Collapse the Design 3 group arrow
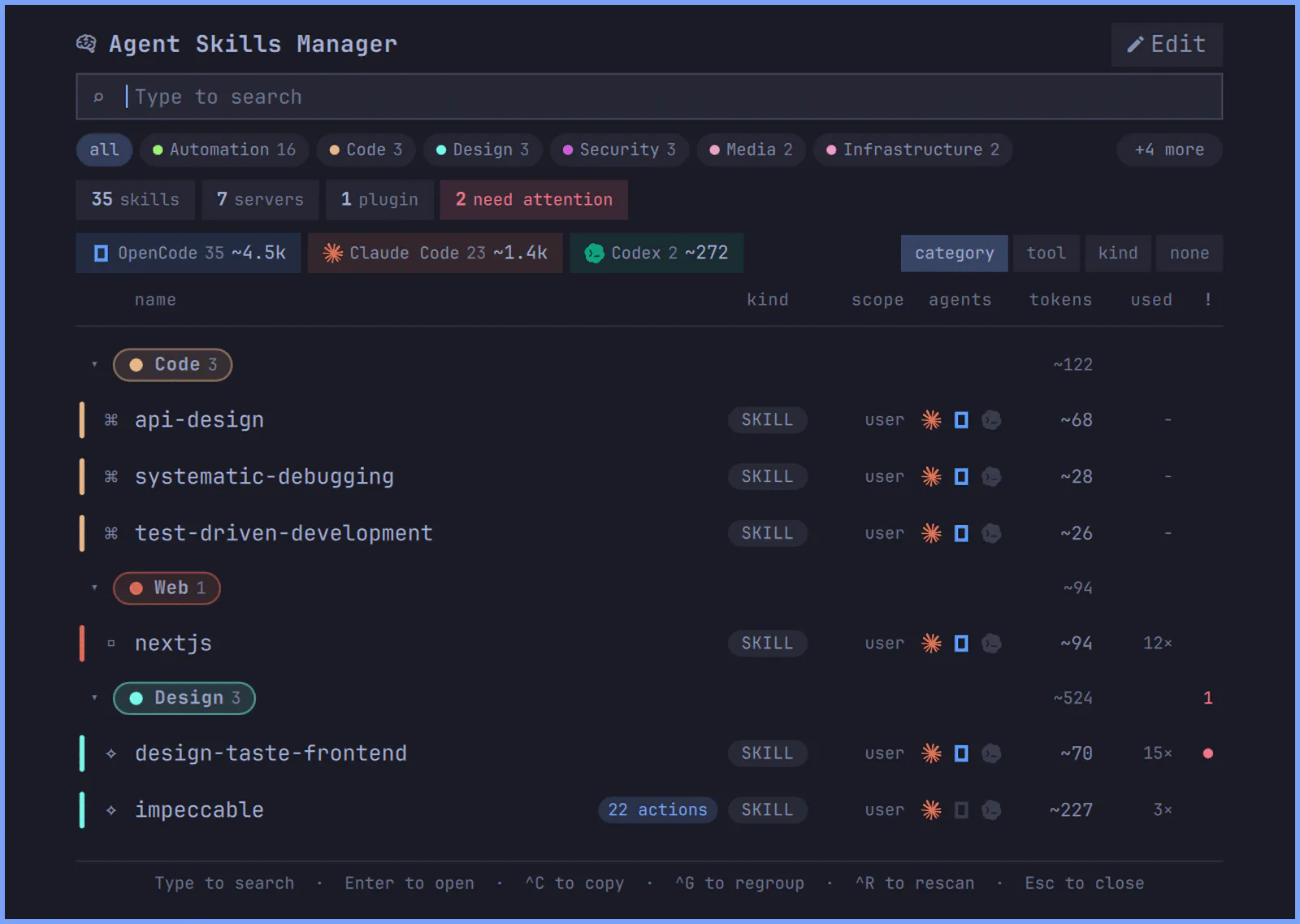 [94, 698]
